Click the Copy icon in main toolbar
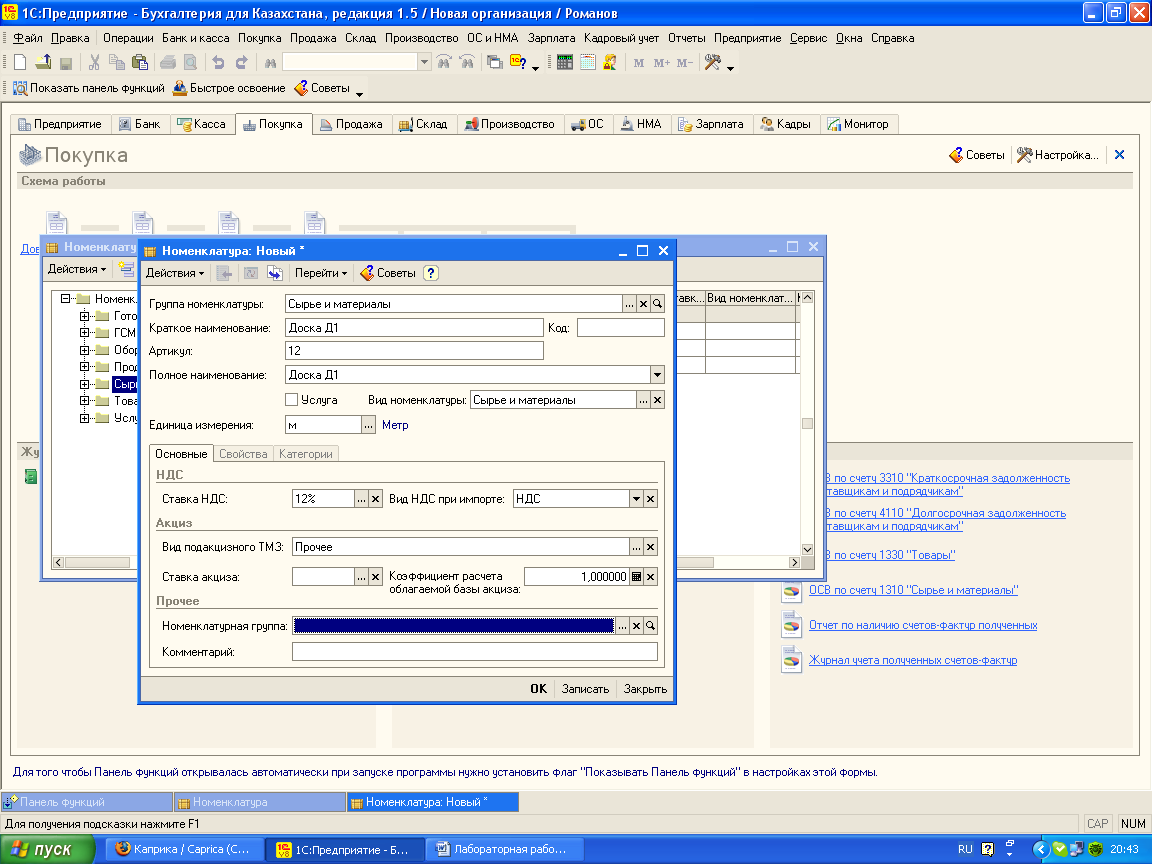The image size is (1152, 864). click(116, 63)
